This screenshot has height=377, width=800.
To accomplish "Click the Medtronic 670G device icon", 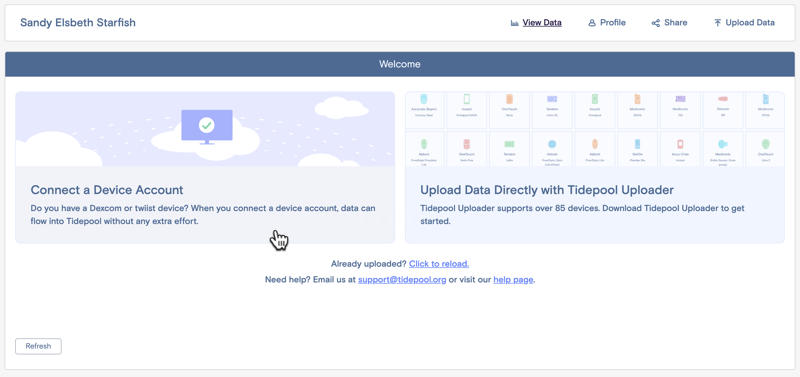I will pyautogui.click(x=765, y=99).
